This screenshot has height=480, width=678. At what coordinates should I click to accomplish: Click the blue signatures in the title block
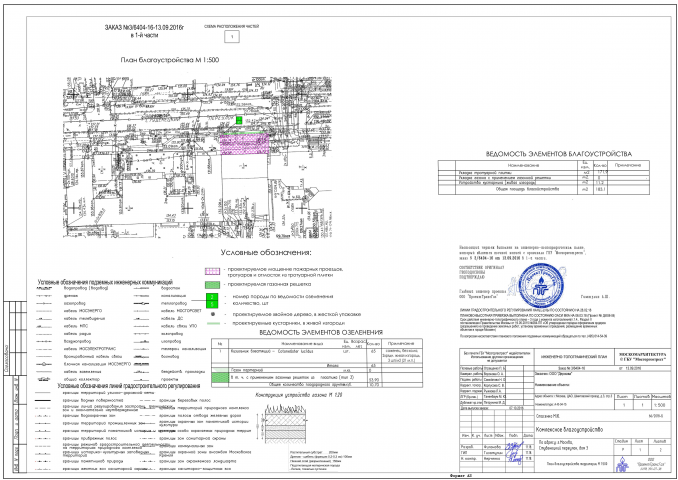point(515,453)
